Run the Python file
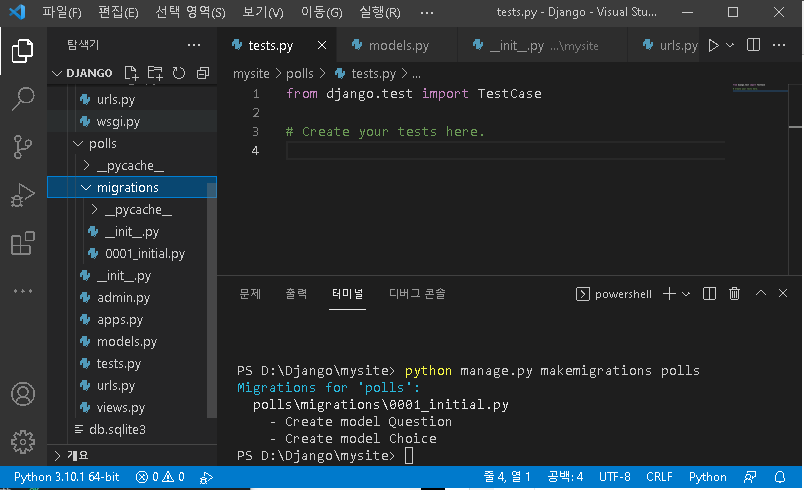The image size is (804, 490). (x=713, y=45)
